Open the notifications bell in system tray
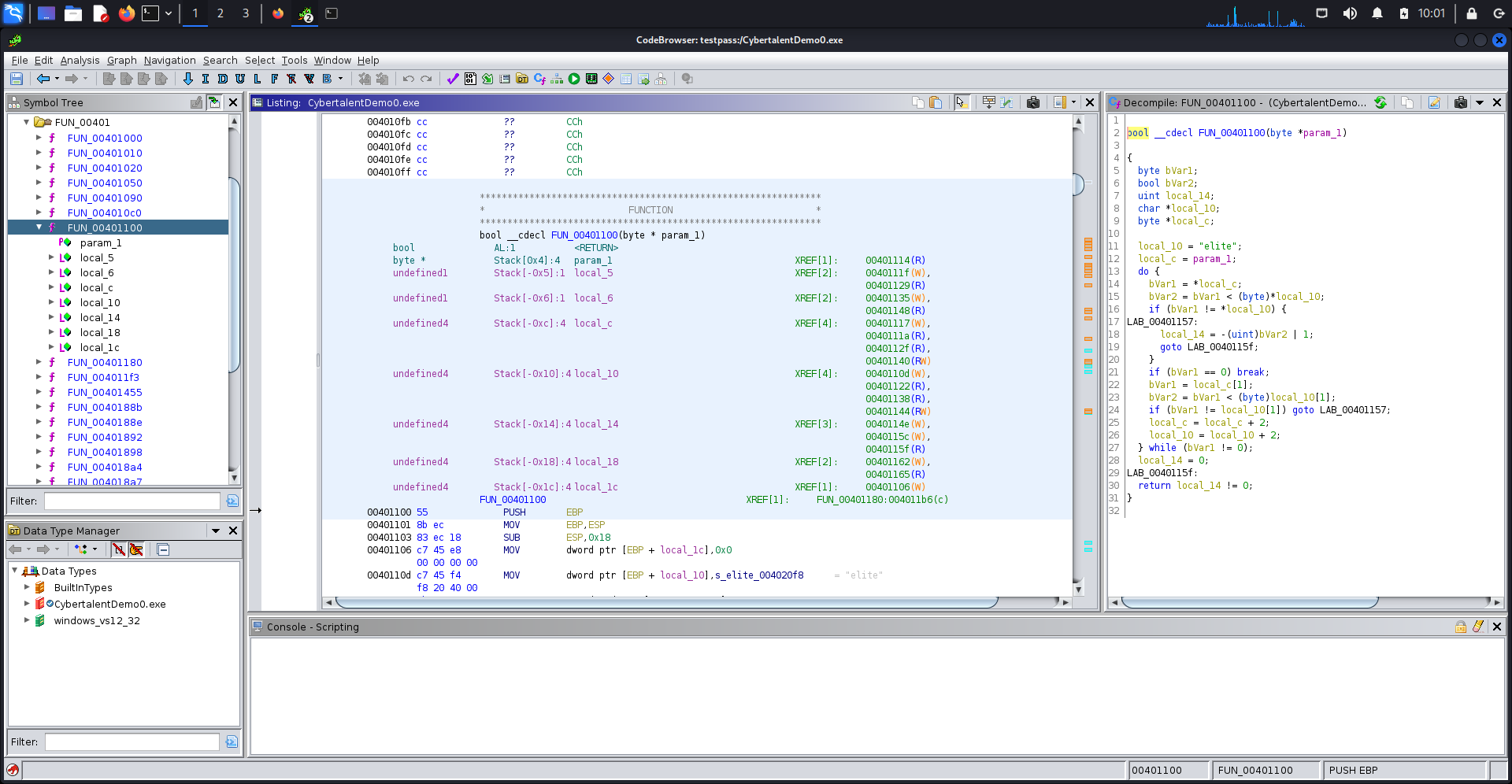This screenshot has width=1512, height=784. pos(1377,13)
